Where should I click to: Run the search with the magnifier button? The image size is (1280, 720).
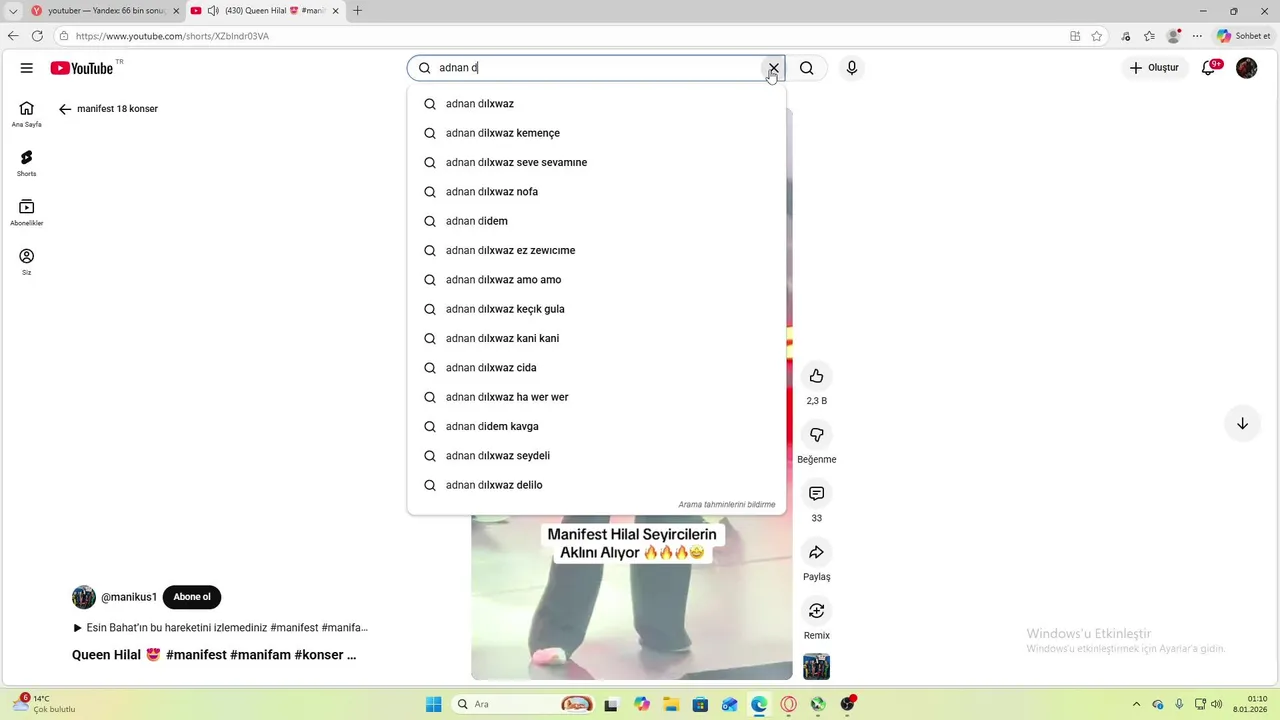(x=807, y=68)
